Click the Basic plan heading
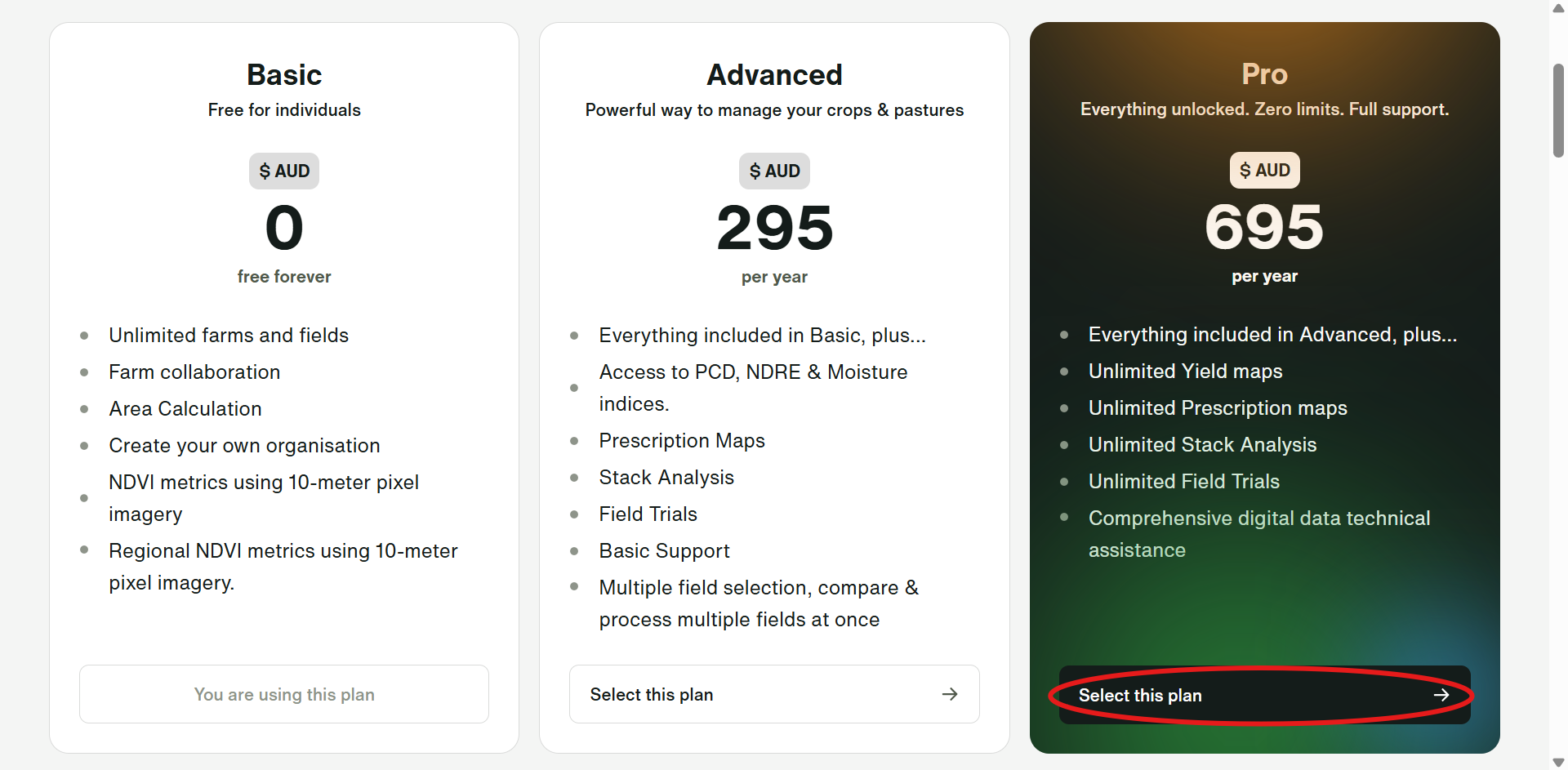Viewport: 1568px width, 770px height. click(284, 75)
